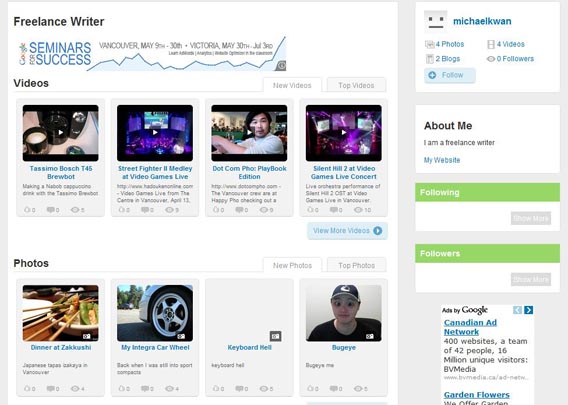Open the Dinner at Zakkushi title link
The height and width of the screenshot is (405, 568).
(61, 347)
